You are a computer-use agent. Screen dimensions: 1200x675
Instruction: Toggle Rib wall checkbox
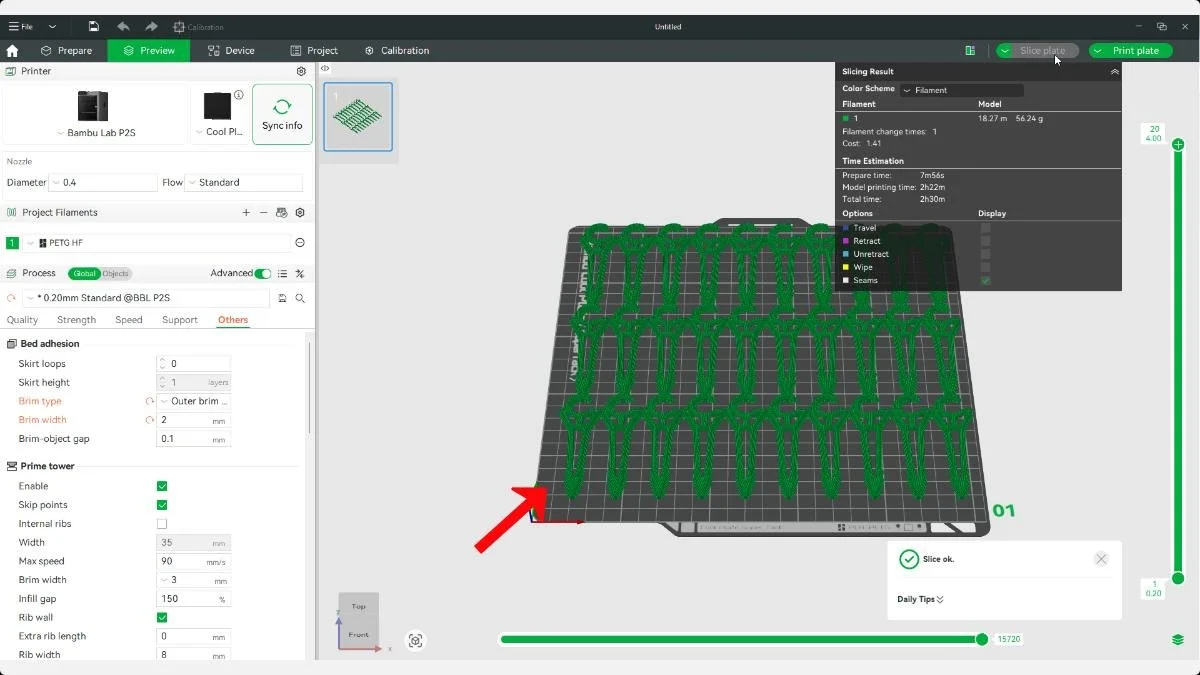[162, 618]
